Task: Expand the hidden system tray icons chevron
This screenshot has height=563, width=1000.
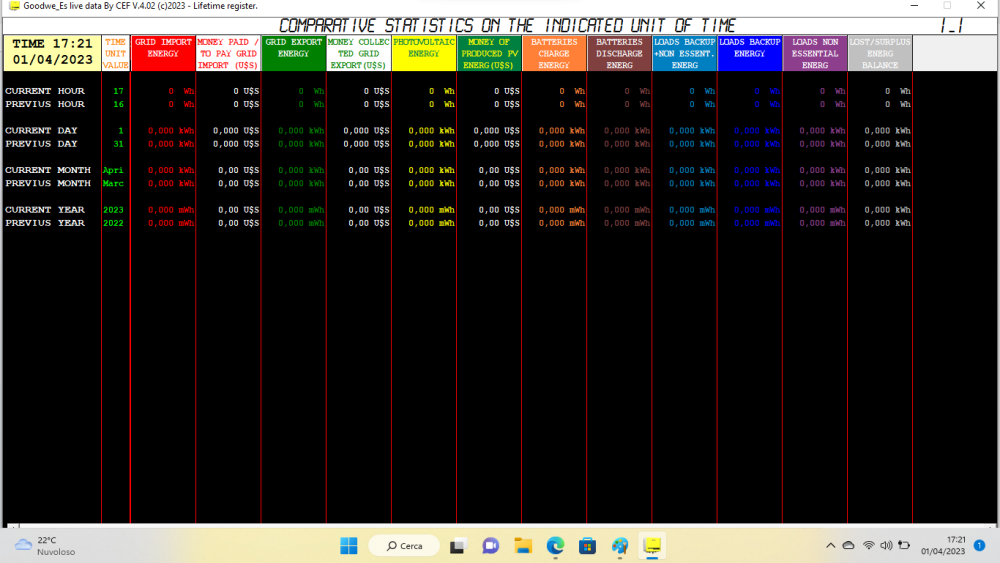Action: 830,546
